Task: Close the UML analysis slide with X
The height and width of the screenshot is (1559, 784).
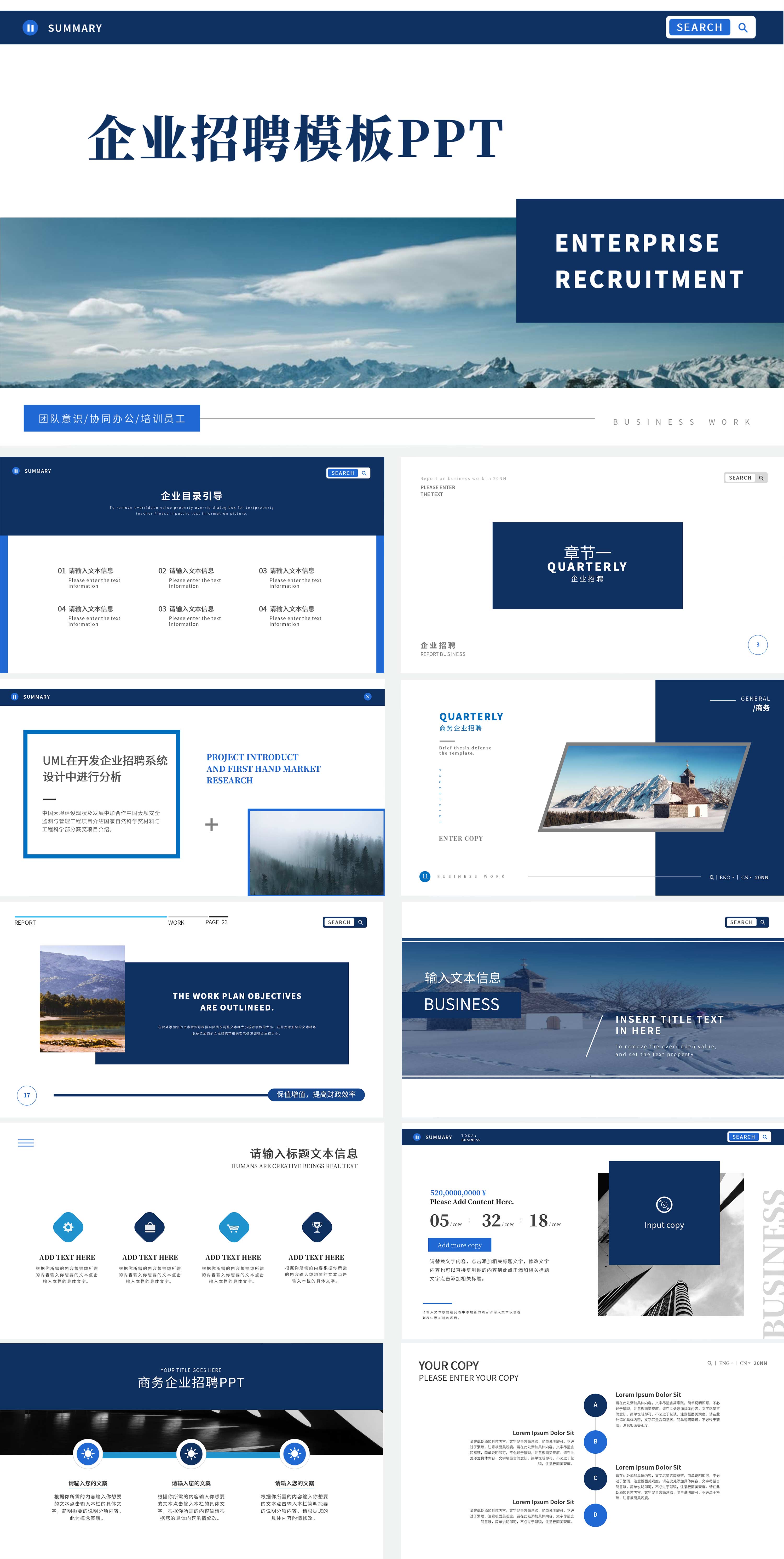Action: click(x=368, y=697)
